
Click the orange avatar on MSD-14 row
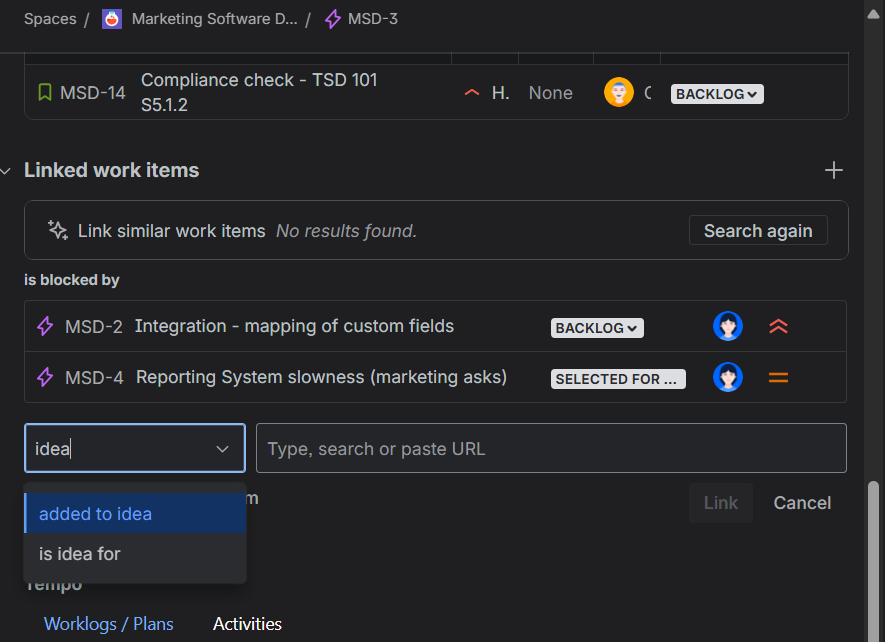[620, 92]
